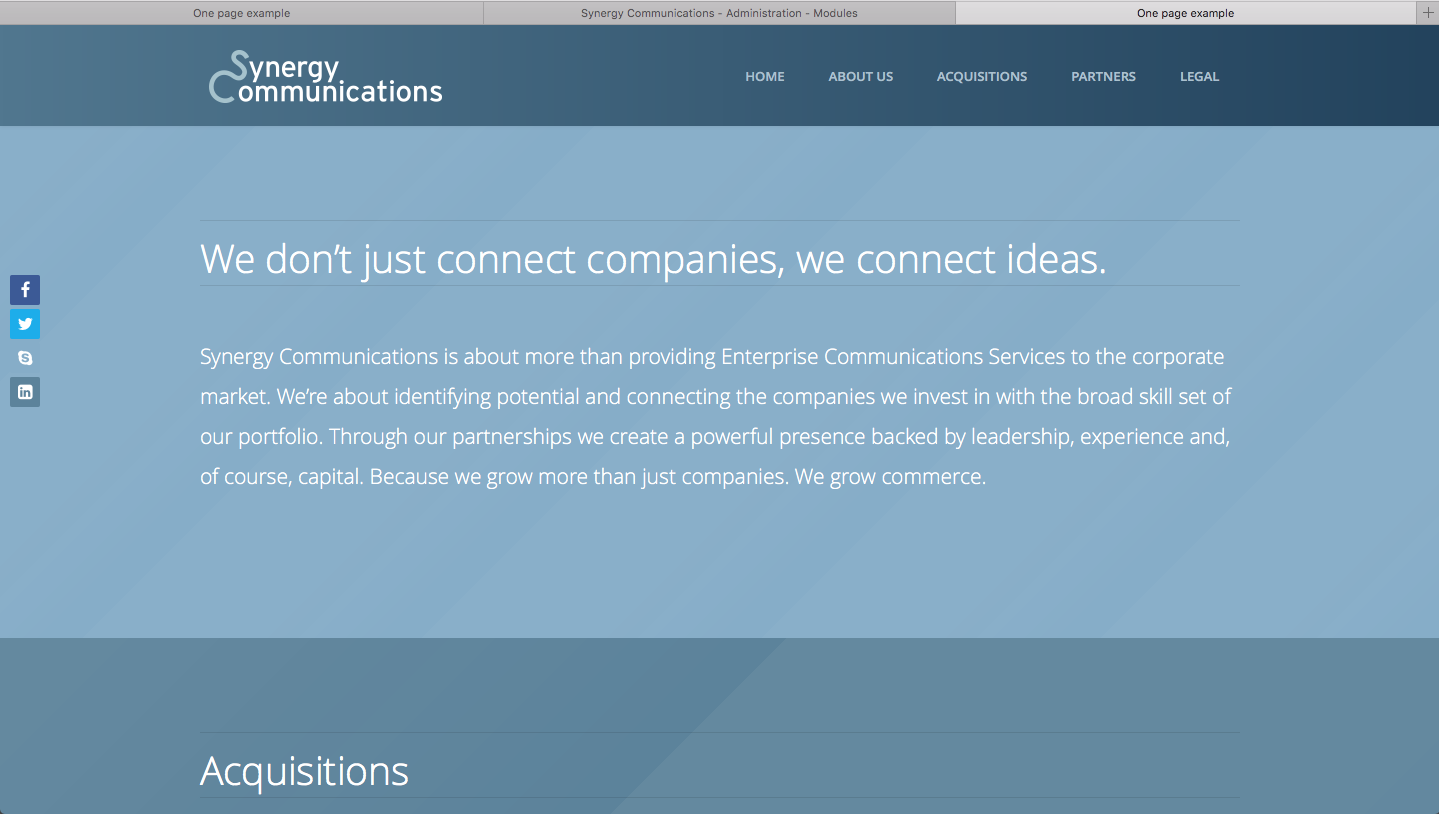Click the Skype social icon
Viewport: 1439px width, 814px height.
point(25,358)
